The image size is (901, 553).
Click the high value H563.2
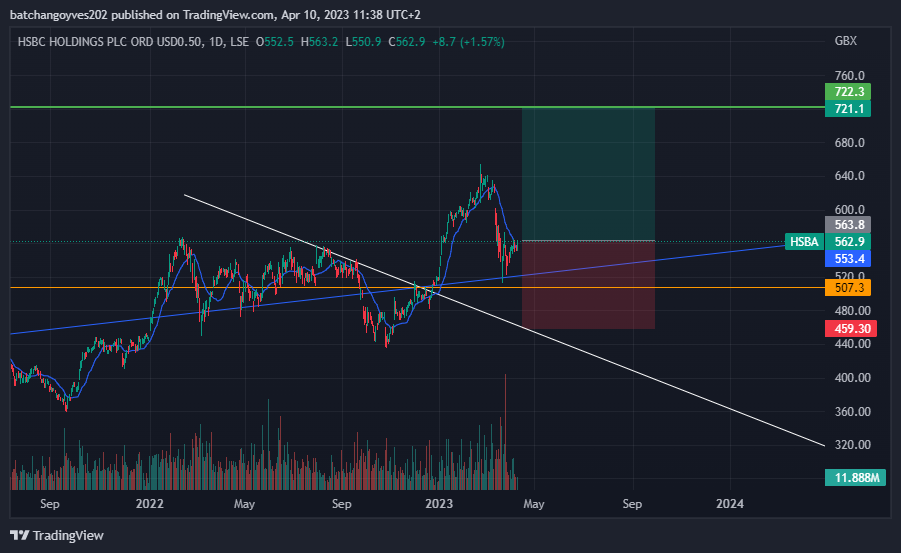click(x=319, y=41)
